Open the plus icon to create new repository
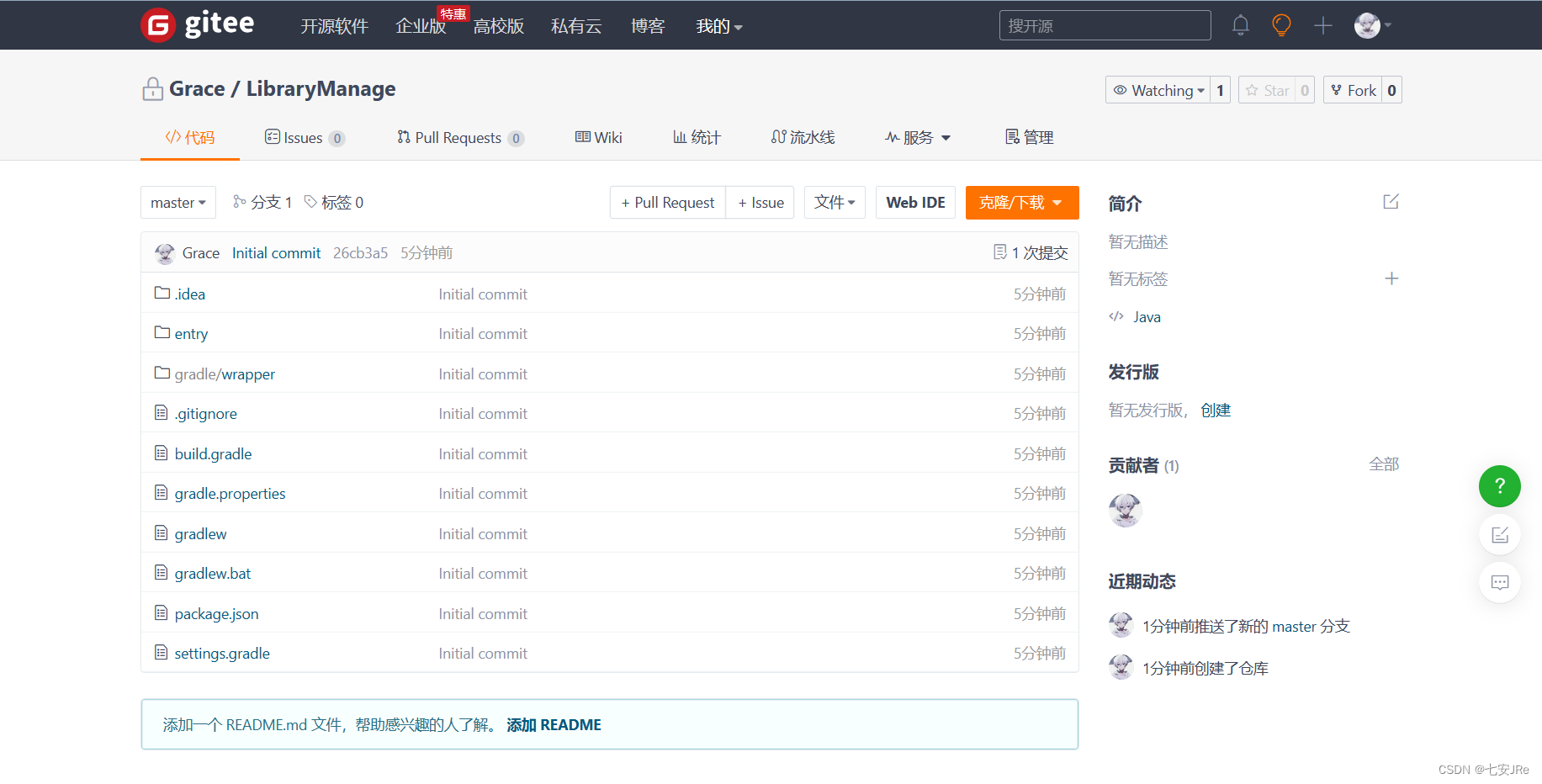Image resolution: width=1542 pixels, height=784 pixels. (x=1322, y=25)
